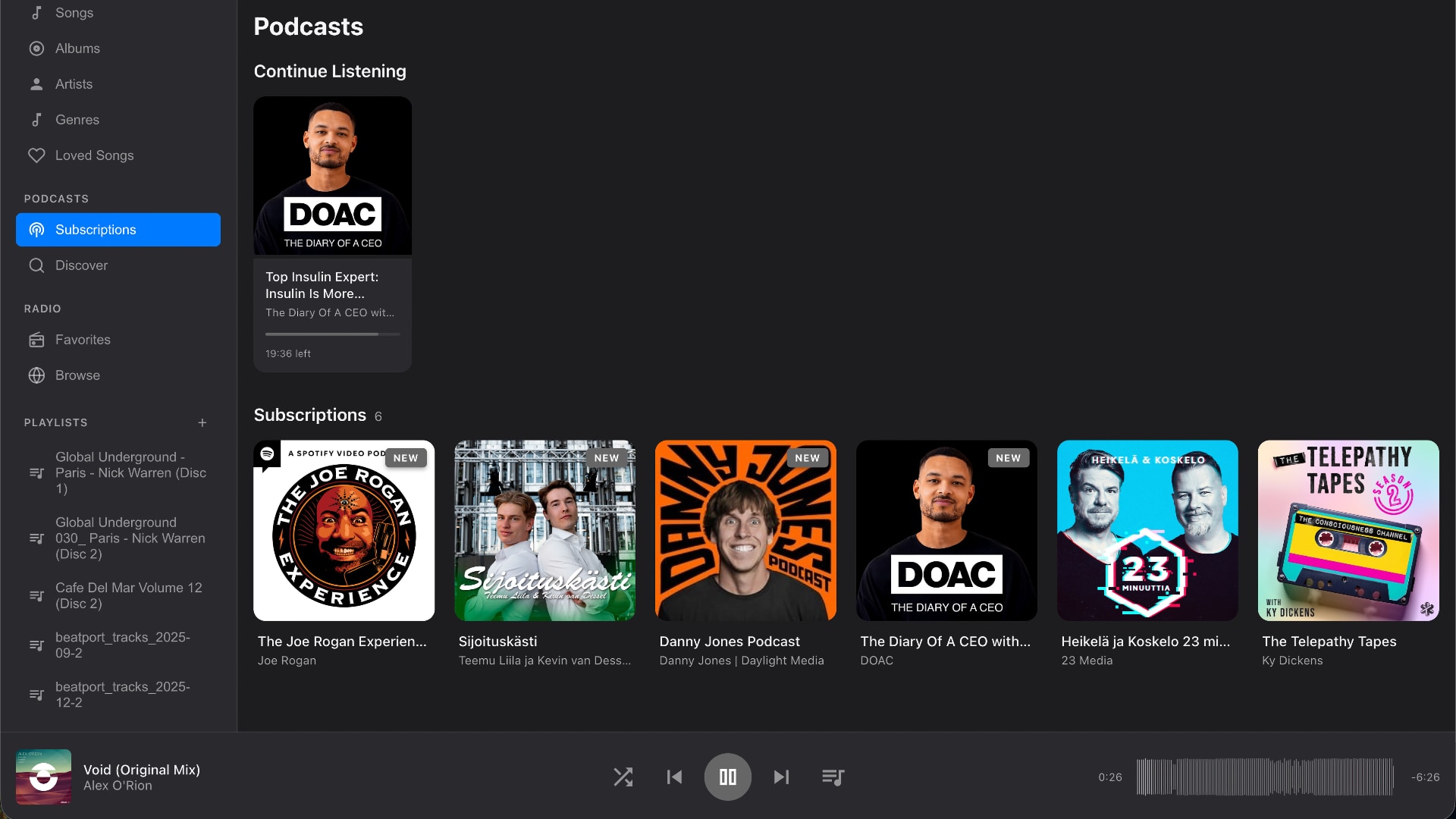Add a new playlist with plus icon
This screenshot has height=819, width=1456.
coord(202,422)
